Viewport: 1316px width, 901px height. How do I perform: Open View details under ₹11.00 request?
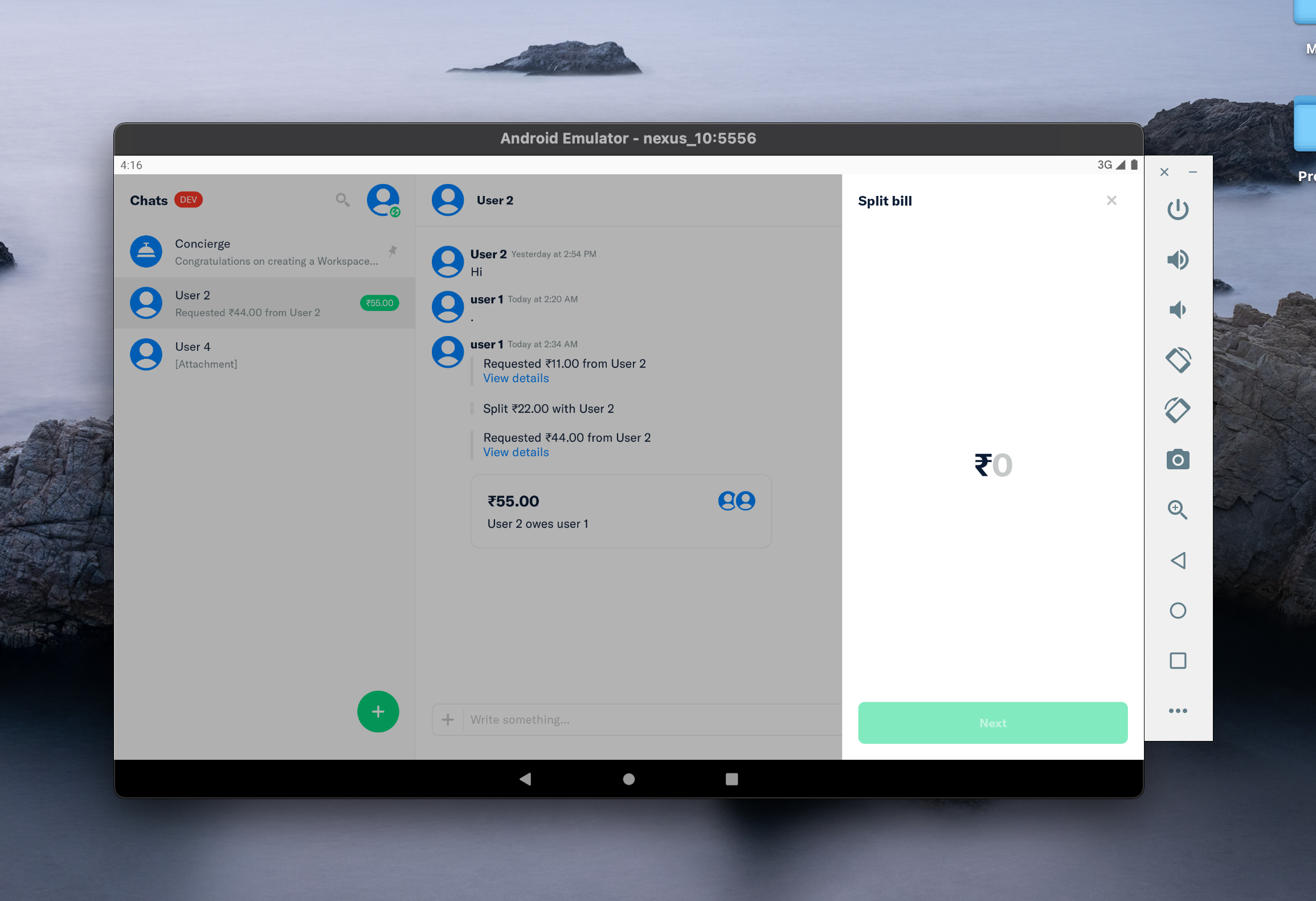click(x=516, y=378)
